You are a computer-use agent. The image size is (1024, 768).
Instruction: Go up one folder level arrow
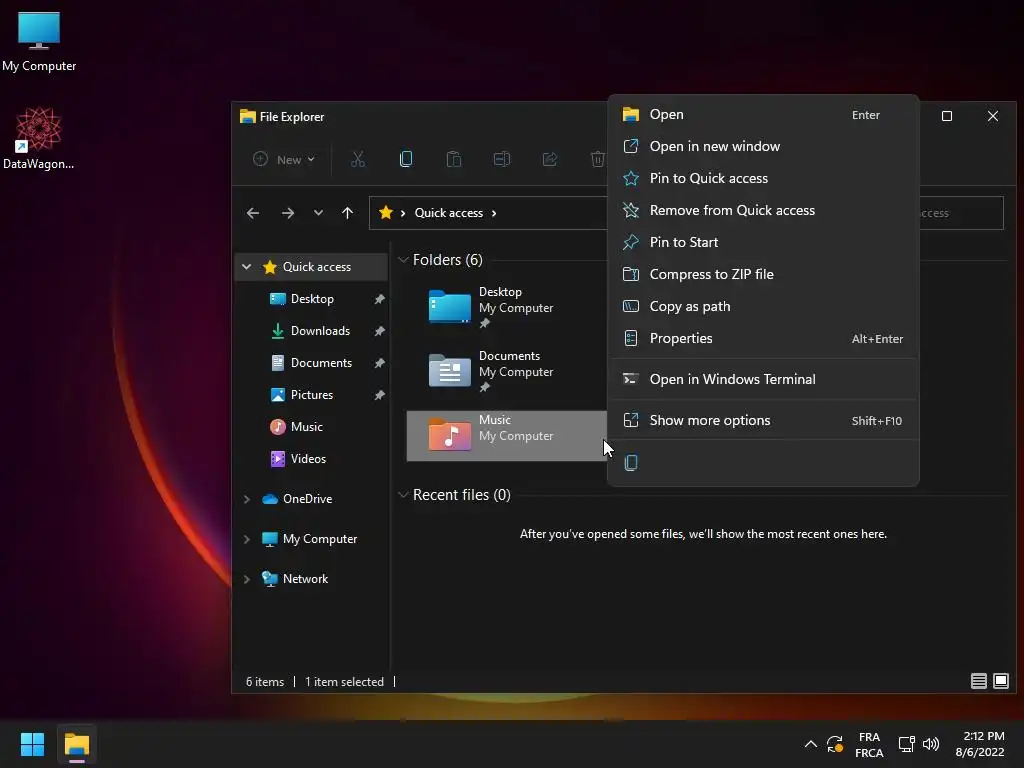(x=347, y=213)
